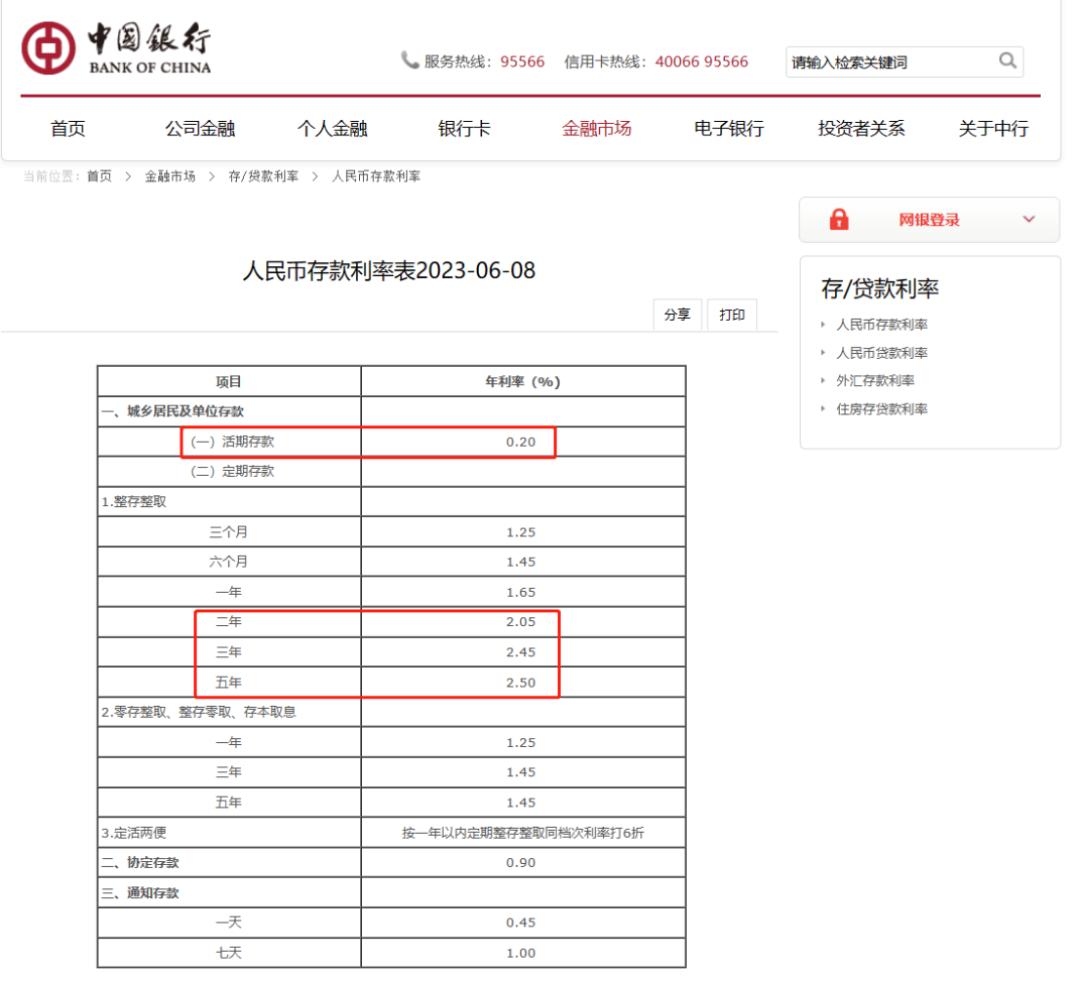The image size is (1080, 982).
Task: Click the red lock icon
Action: (839, 220)
